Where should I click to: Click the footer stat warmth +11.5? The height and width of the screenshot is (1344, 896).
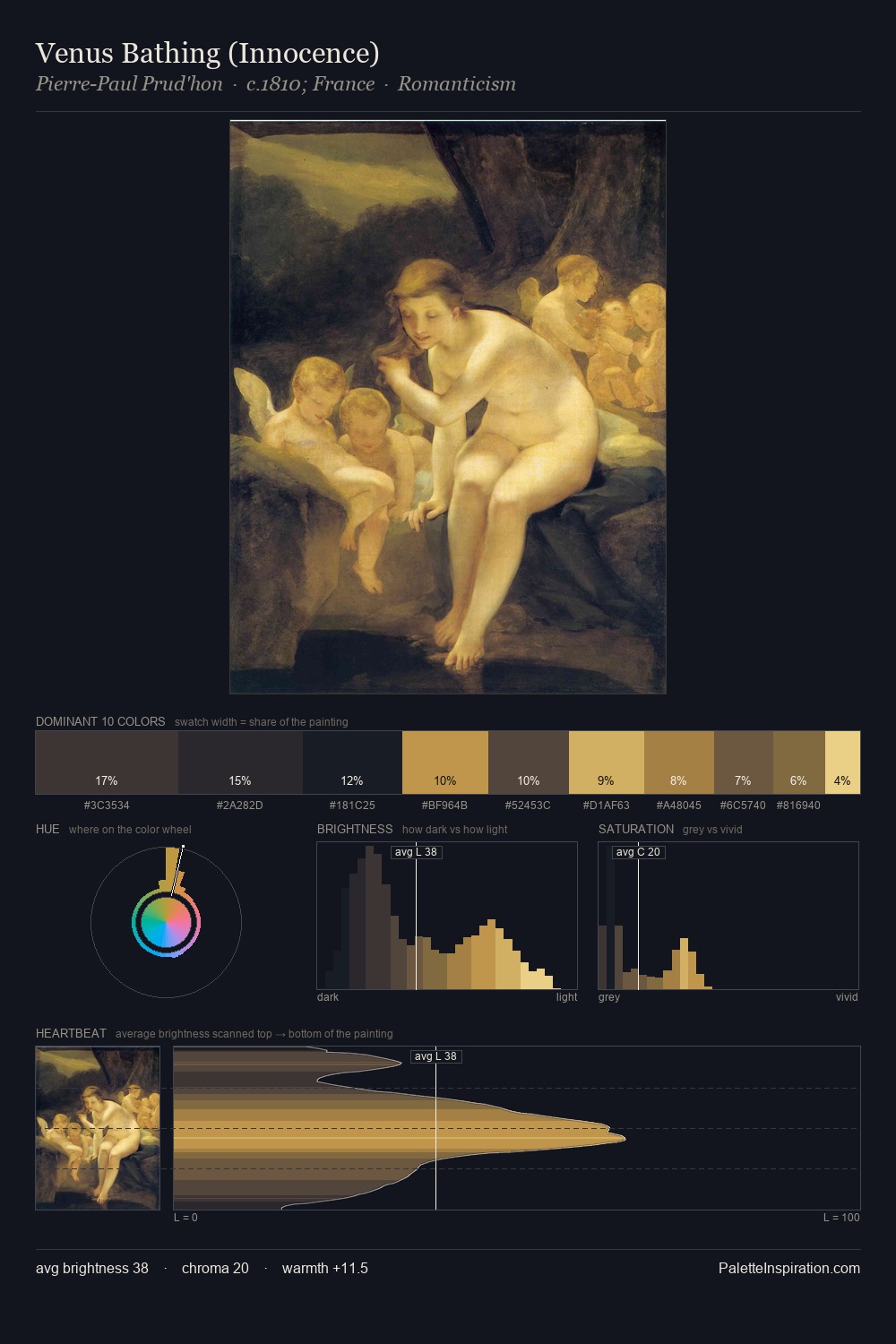coord(325,1268)
